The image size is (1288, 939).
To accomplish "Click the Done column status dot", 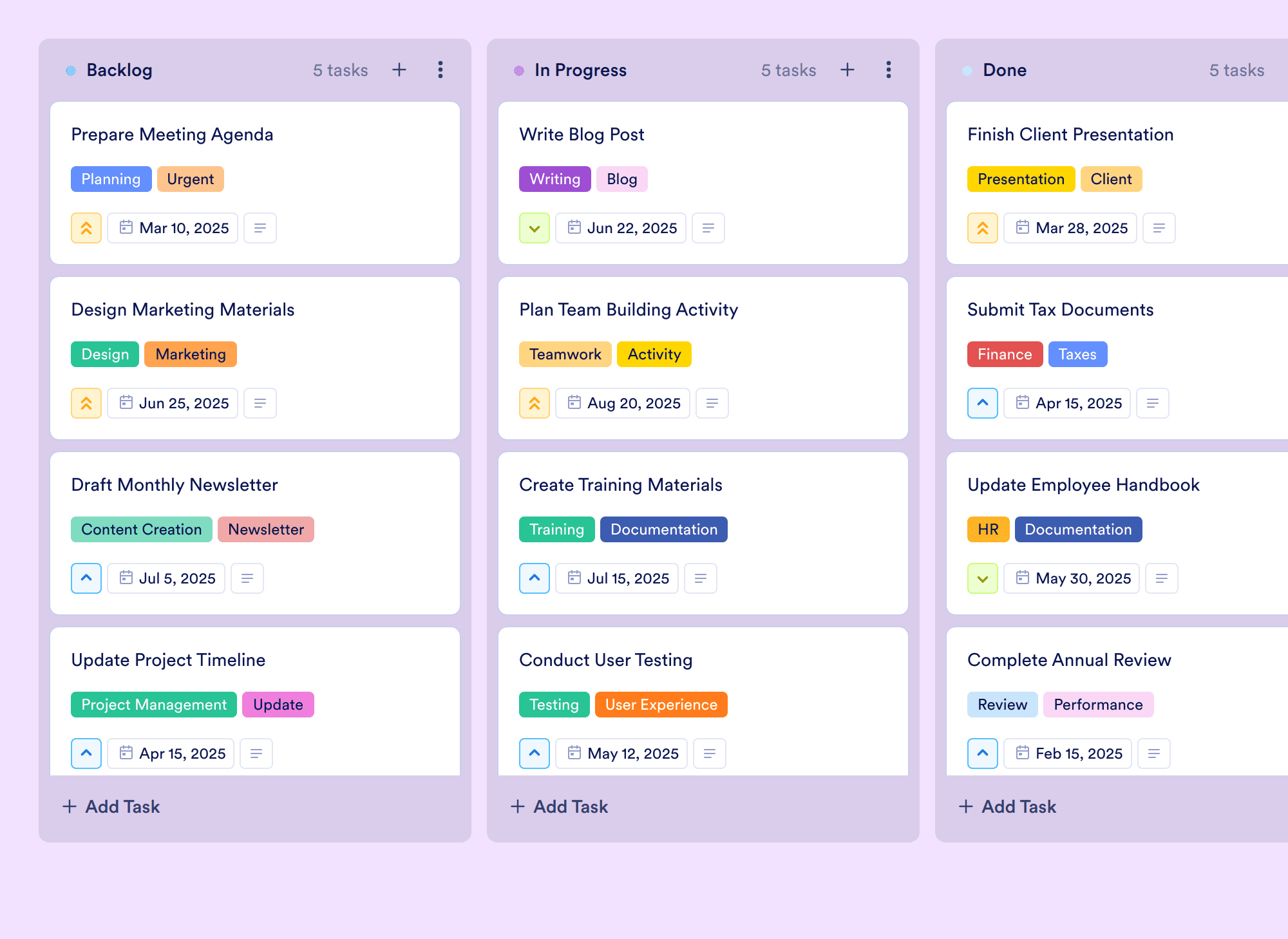I will click(967, 70).
